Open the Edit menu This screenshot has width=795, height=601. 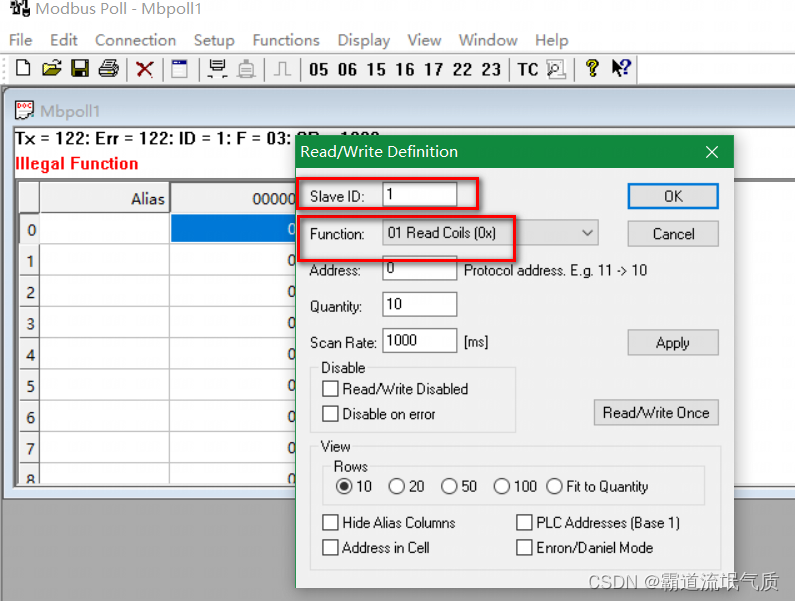[63, 40]
